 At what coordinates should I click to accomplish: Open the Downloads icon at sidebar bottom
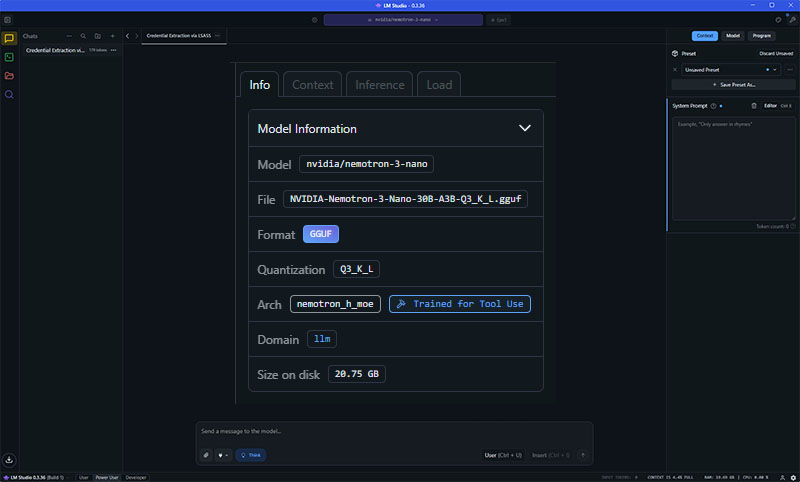[9, 460]
